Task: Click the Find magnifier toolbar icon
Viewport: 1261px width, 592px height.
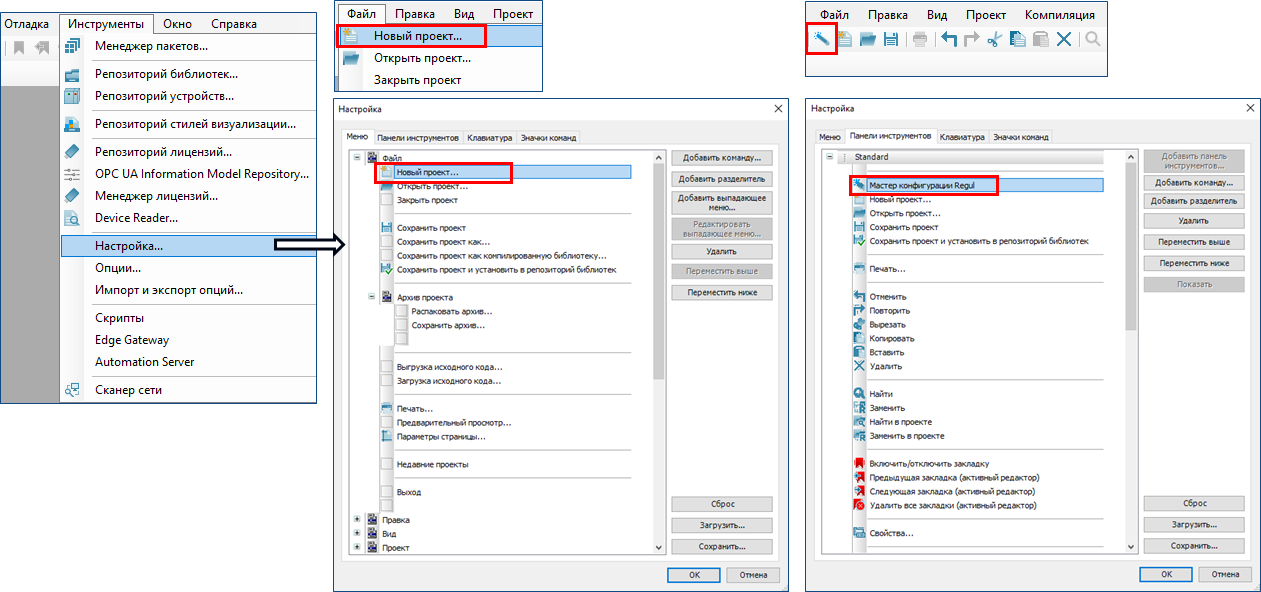Action: pyautogui.click(x=1093, y=40)
